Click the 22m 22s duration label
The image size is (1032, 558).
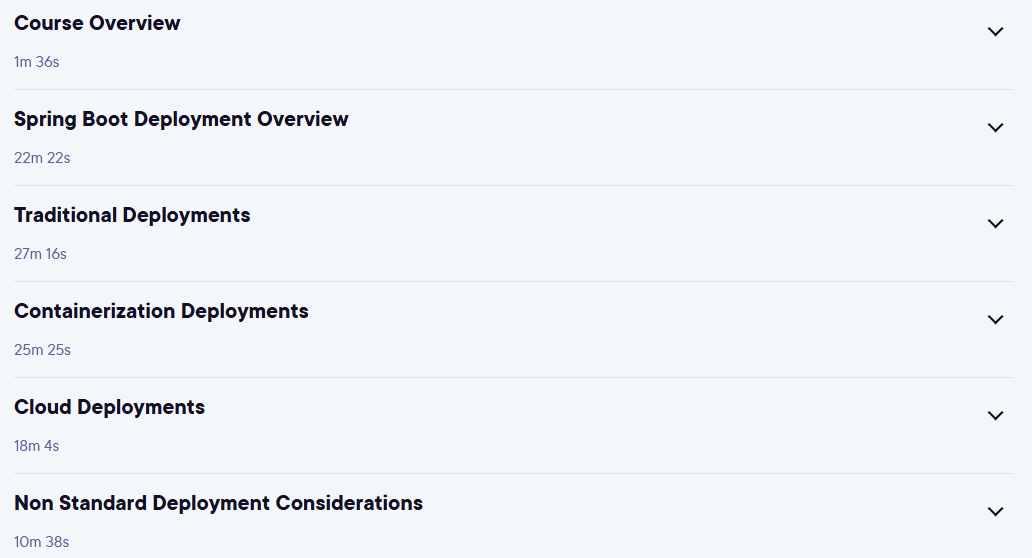(x=42, y=158)
